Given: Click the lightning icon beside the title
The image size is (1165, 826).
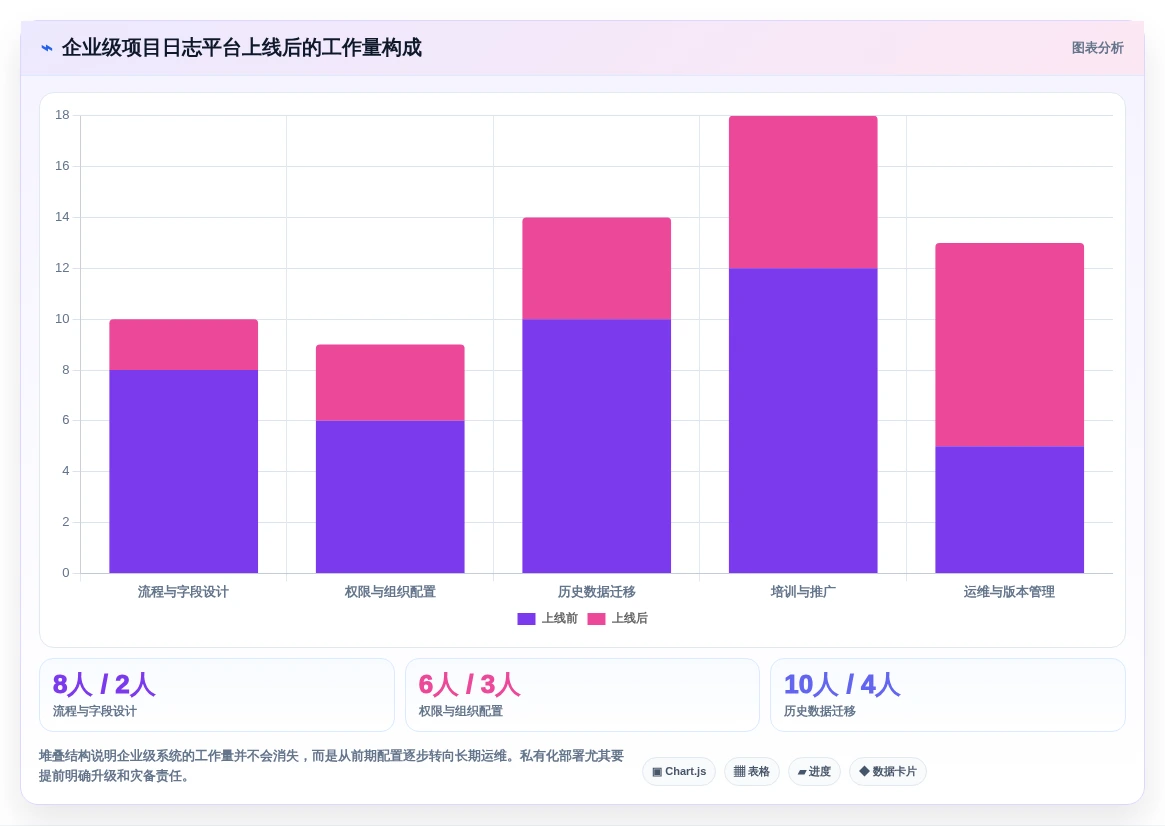Looking at the screenshot, I should pyautogui.click(x=47, y=48).
